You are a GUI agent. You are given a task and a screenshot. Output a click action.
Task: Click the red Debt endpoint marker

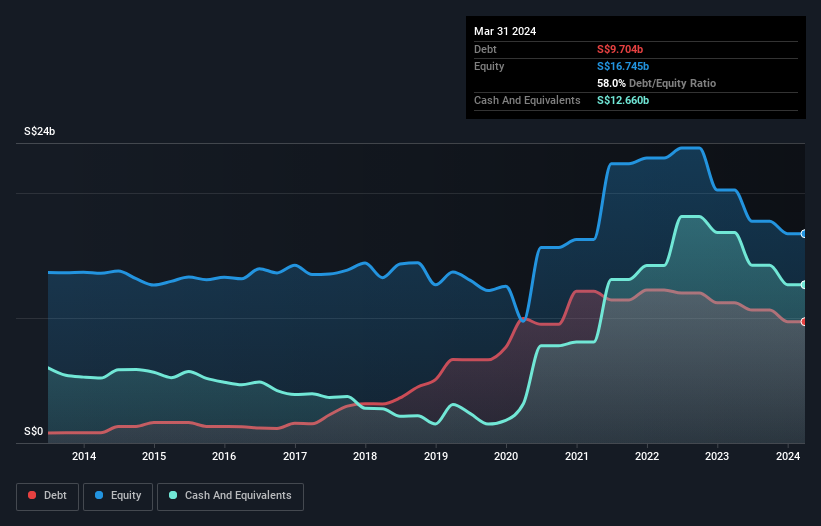pos(804,322)
